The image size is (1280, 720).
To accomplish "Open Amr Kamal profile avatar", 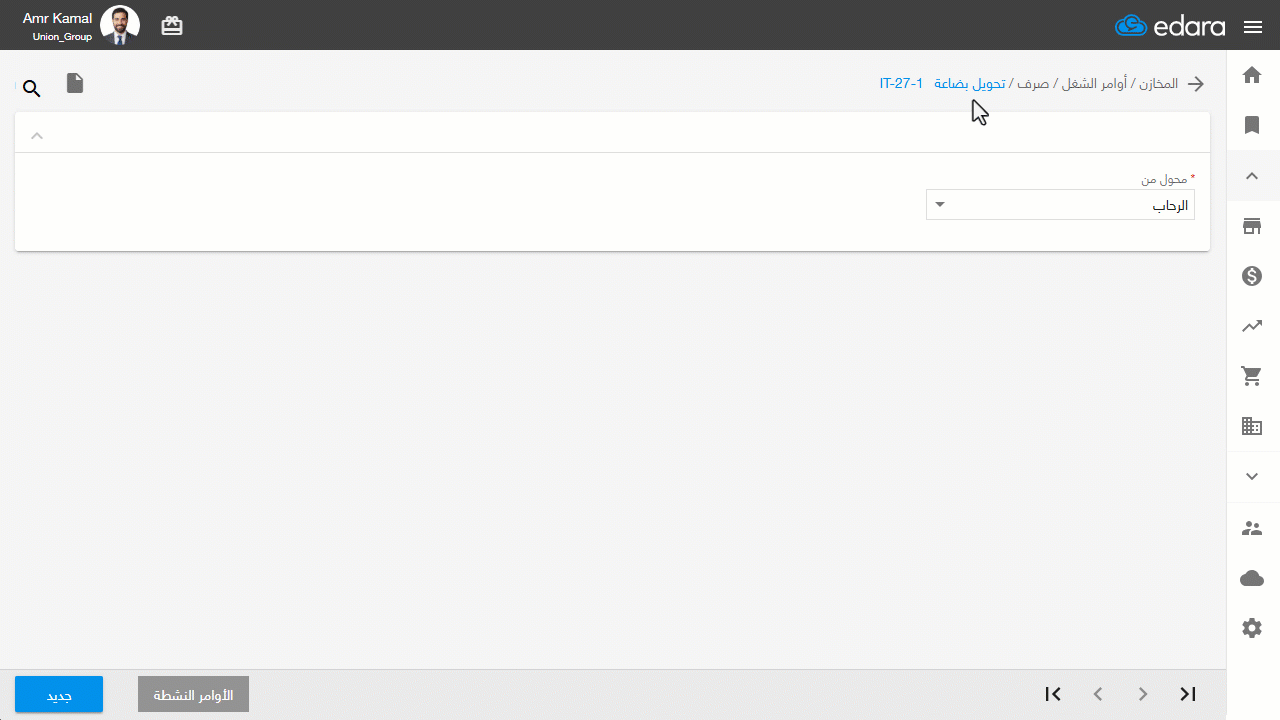I will point(120,25).
